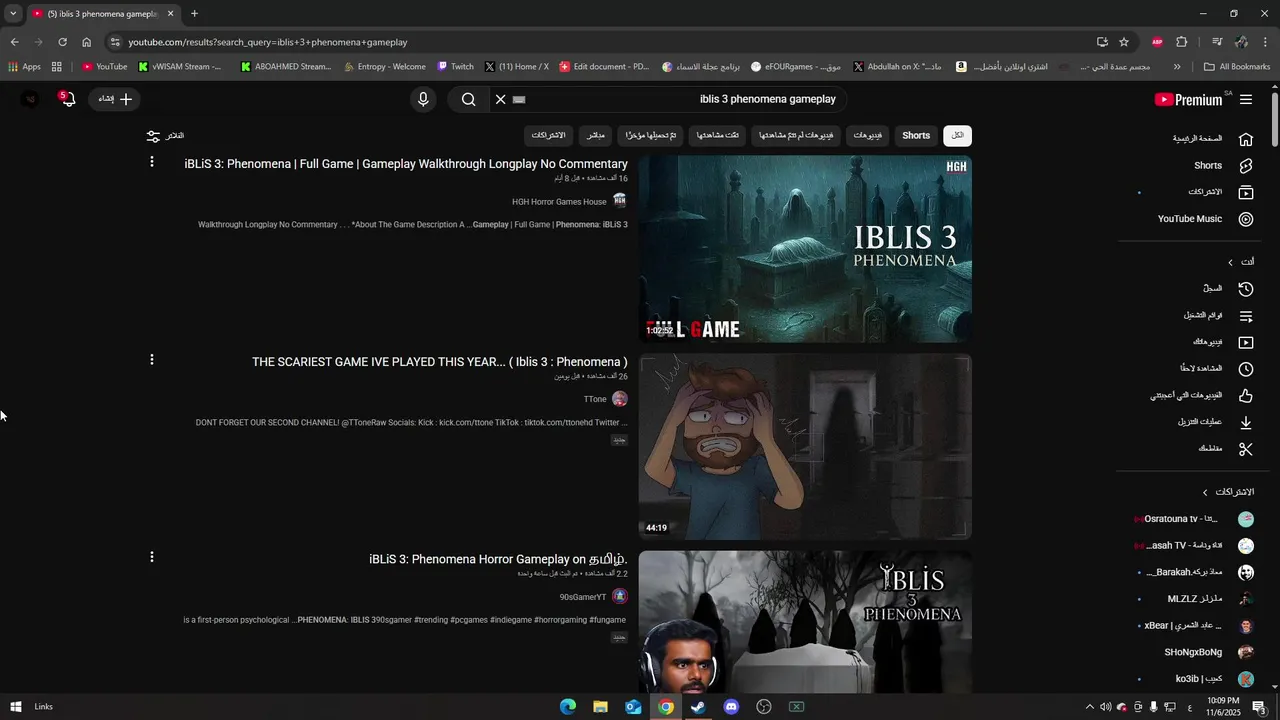The height and width of the screenshot is (720, 1280).
Task: Select the 'تمّ تحميلها مؤخرًا' filter chip
Action: click(651, 136)
